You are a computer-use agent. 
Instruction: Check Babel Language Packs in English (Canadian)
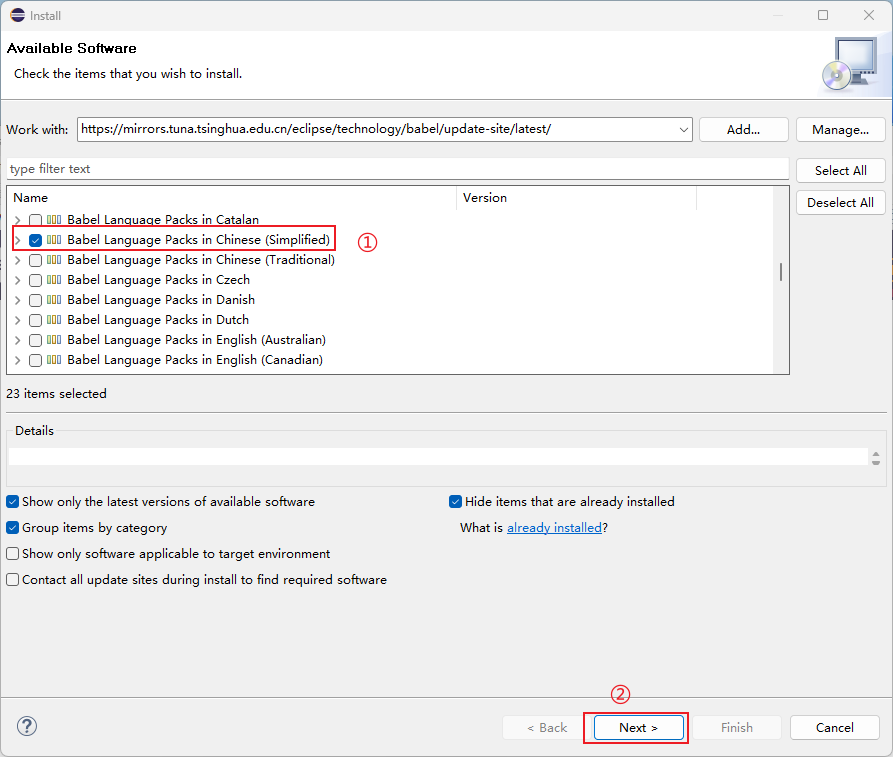click(x=35, y=361)
